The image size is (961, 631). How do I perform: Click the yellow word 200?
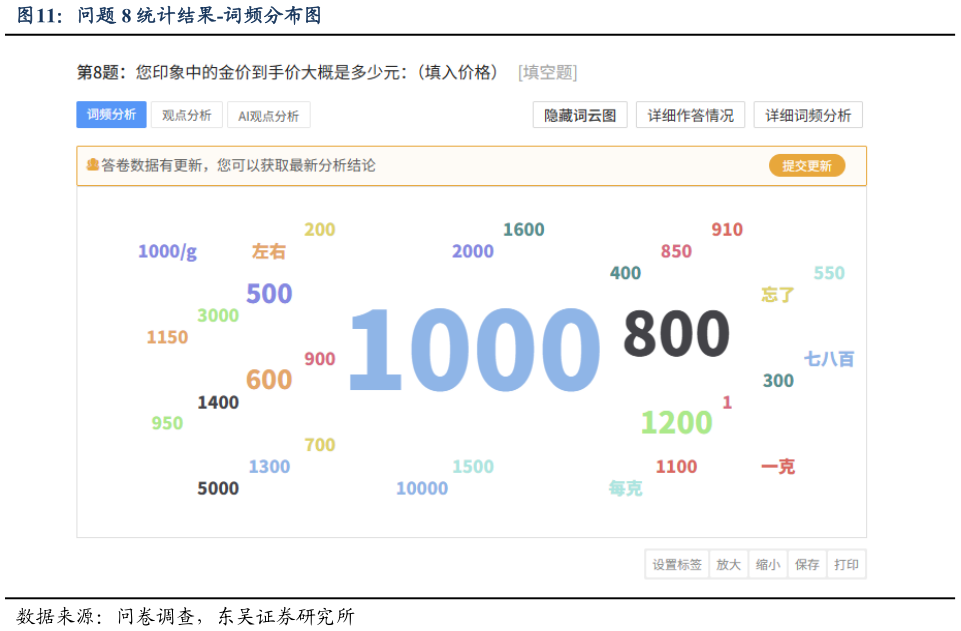pyautogui.click(x=320, y=229)
